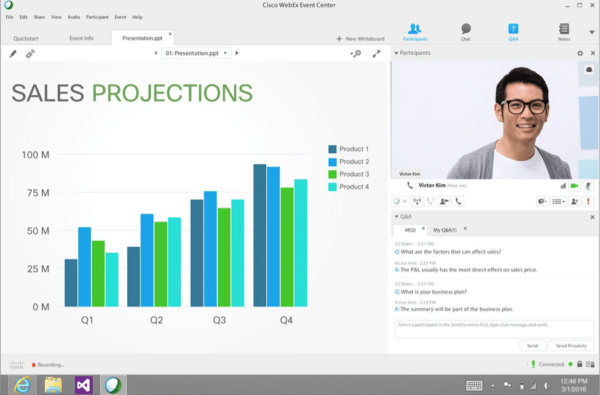Toggle the green video camera for Victor Kim

coord(574,186)
